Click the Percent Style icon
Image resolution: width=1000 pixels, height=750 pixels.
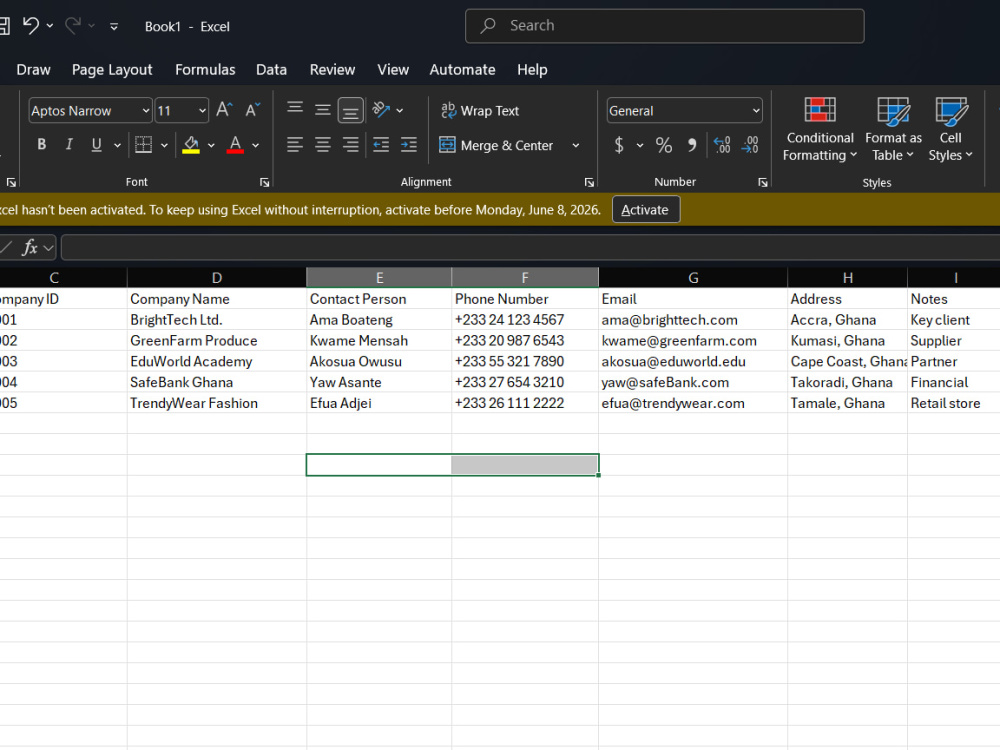(x=664, y=145)
